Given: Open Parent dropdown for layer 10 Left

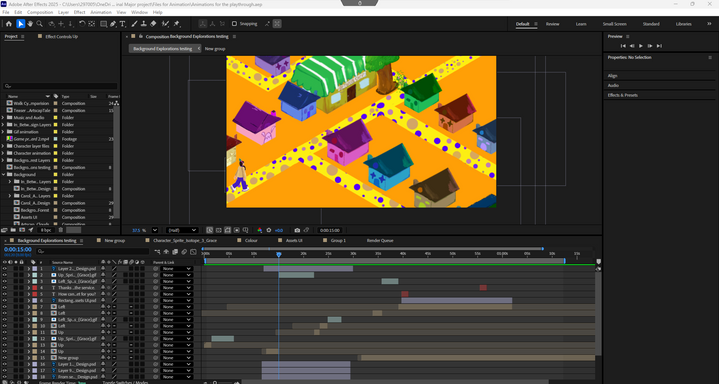Looking at the screenshot, I should pos(177,326).
